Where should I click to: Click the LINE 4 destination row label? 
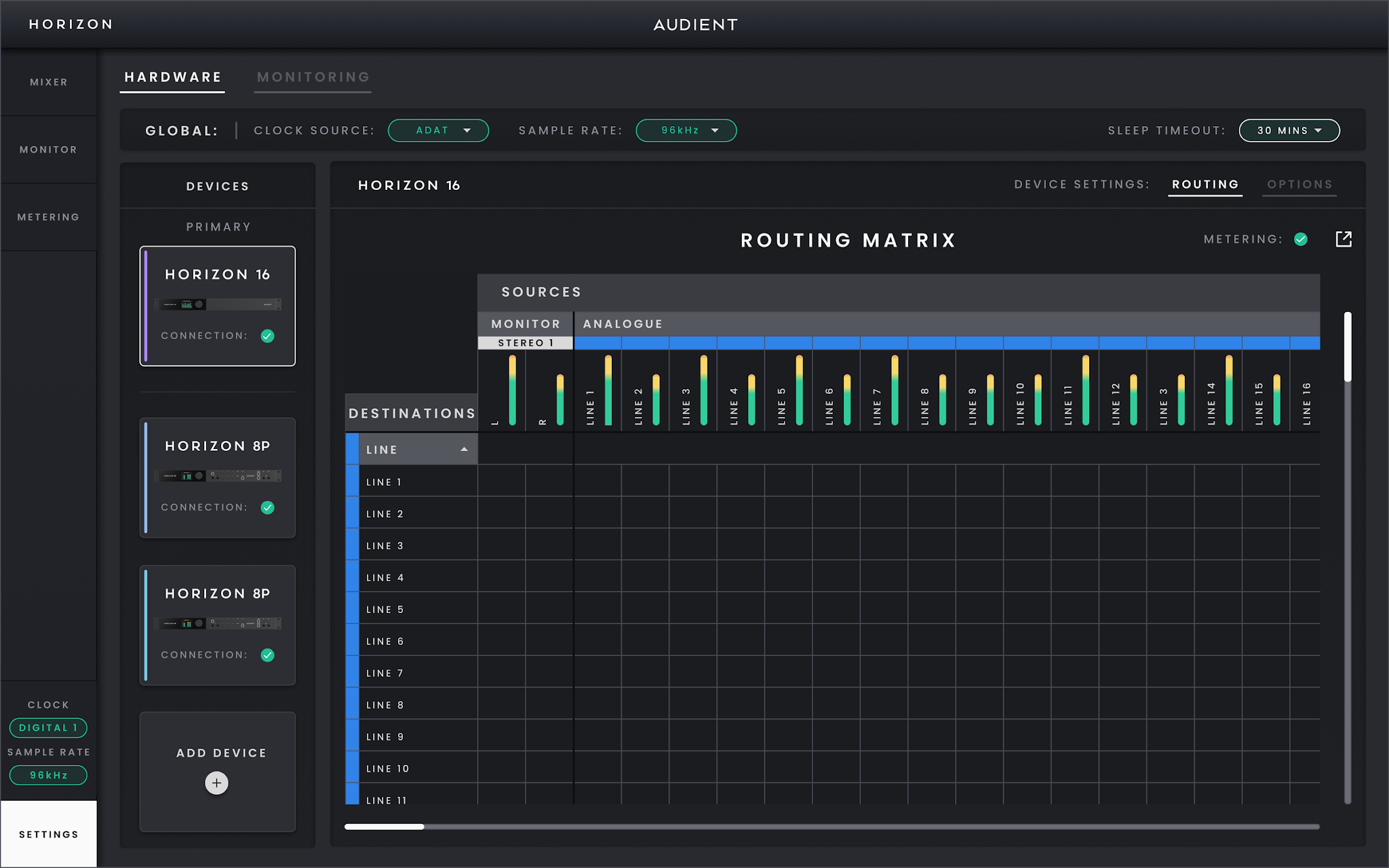(385, 578)
